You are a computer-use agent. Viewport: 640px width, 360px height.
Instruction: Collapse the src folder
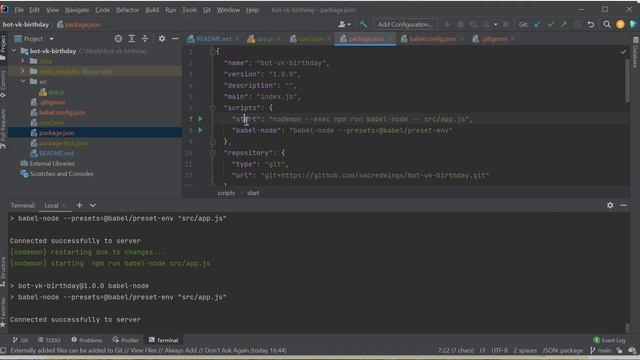[22, 81]
